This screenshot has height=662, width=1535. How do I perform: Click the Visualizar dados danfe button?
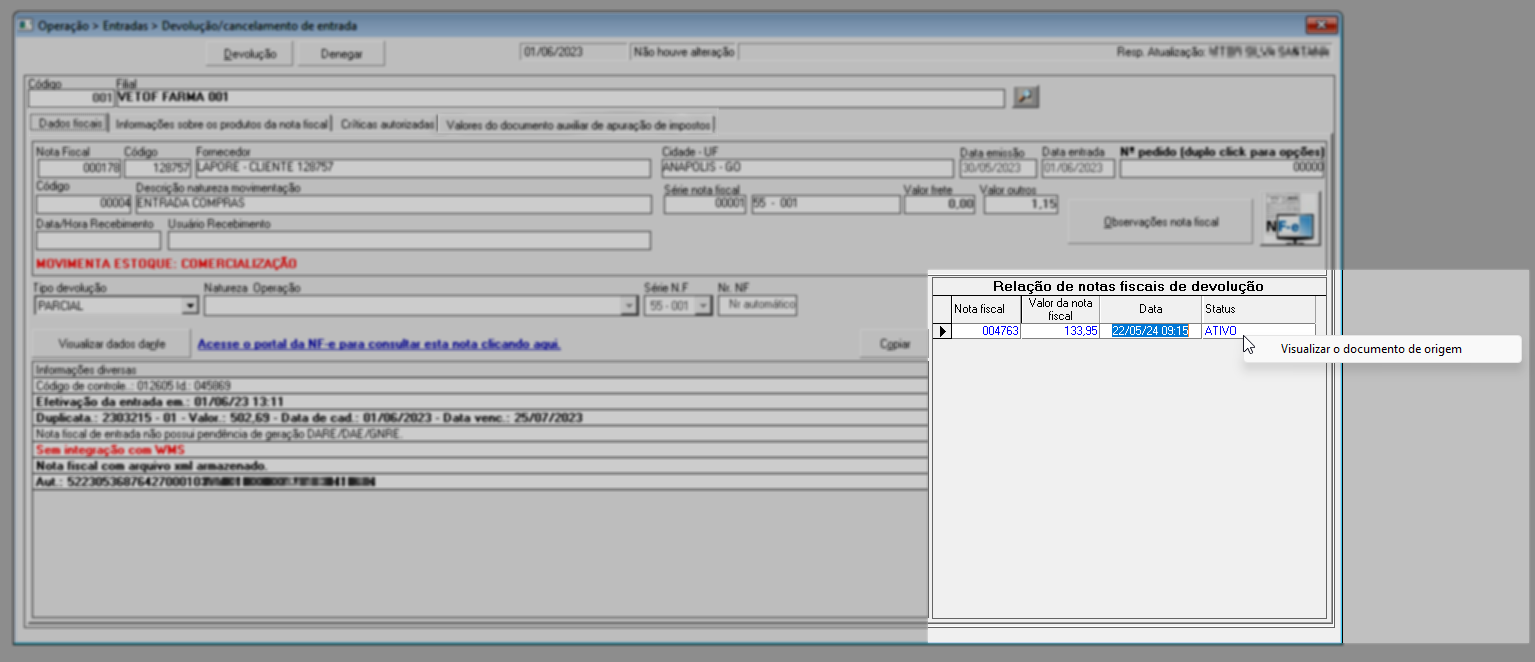click(x=112, y=343)
